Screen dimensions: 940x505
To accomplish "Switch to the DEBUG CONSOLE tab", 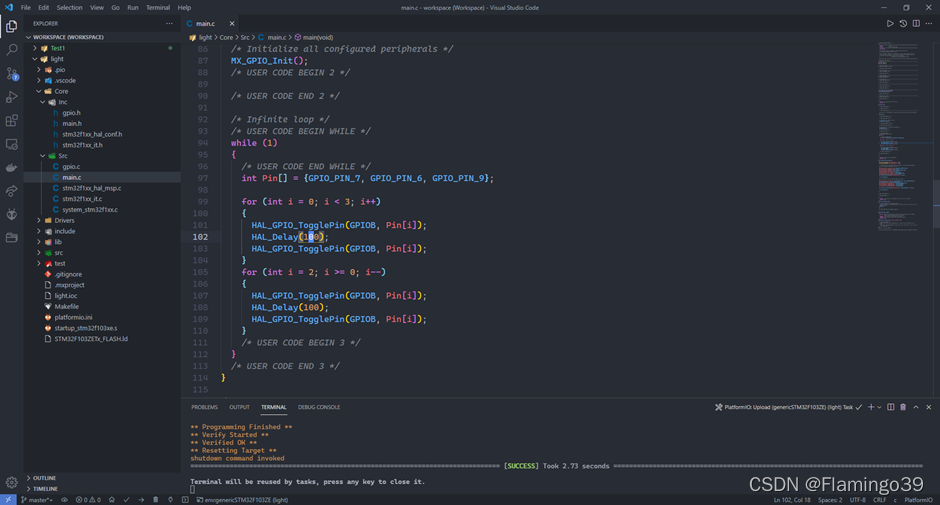I will 319,407.
